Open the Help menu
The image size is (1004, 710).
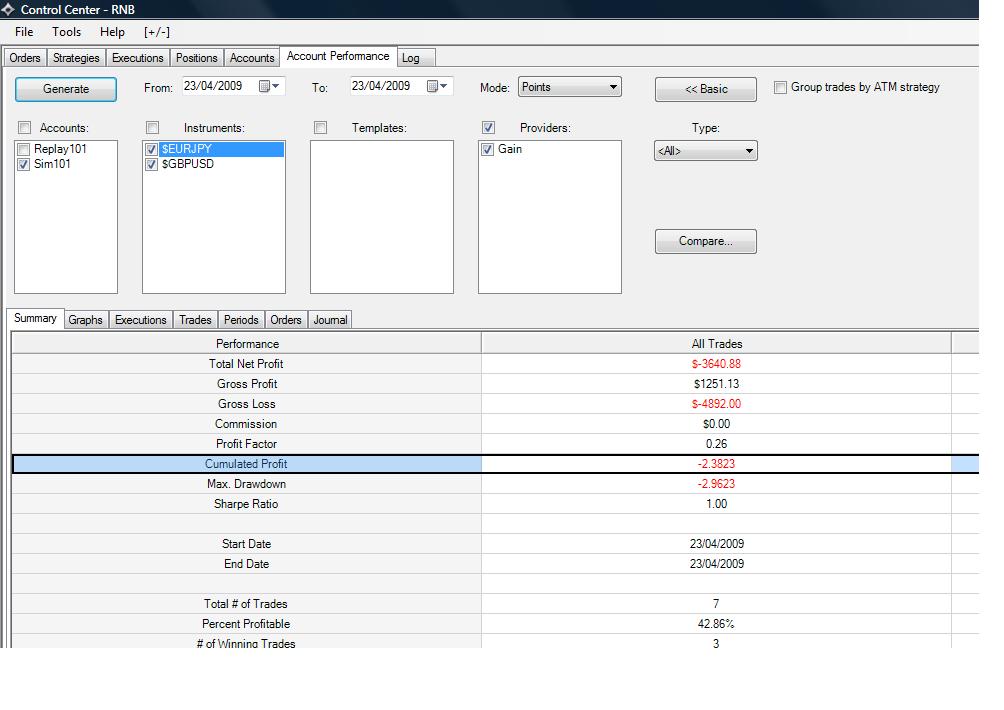coord(112,32)
